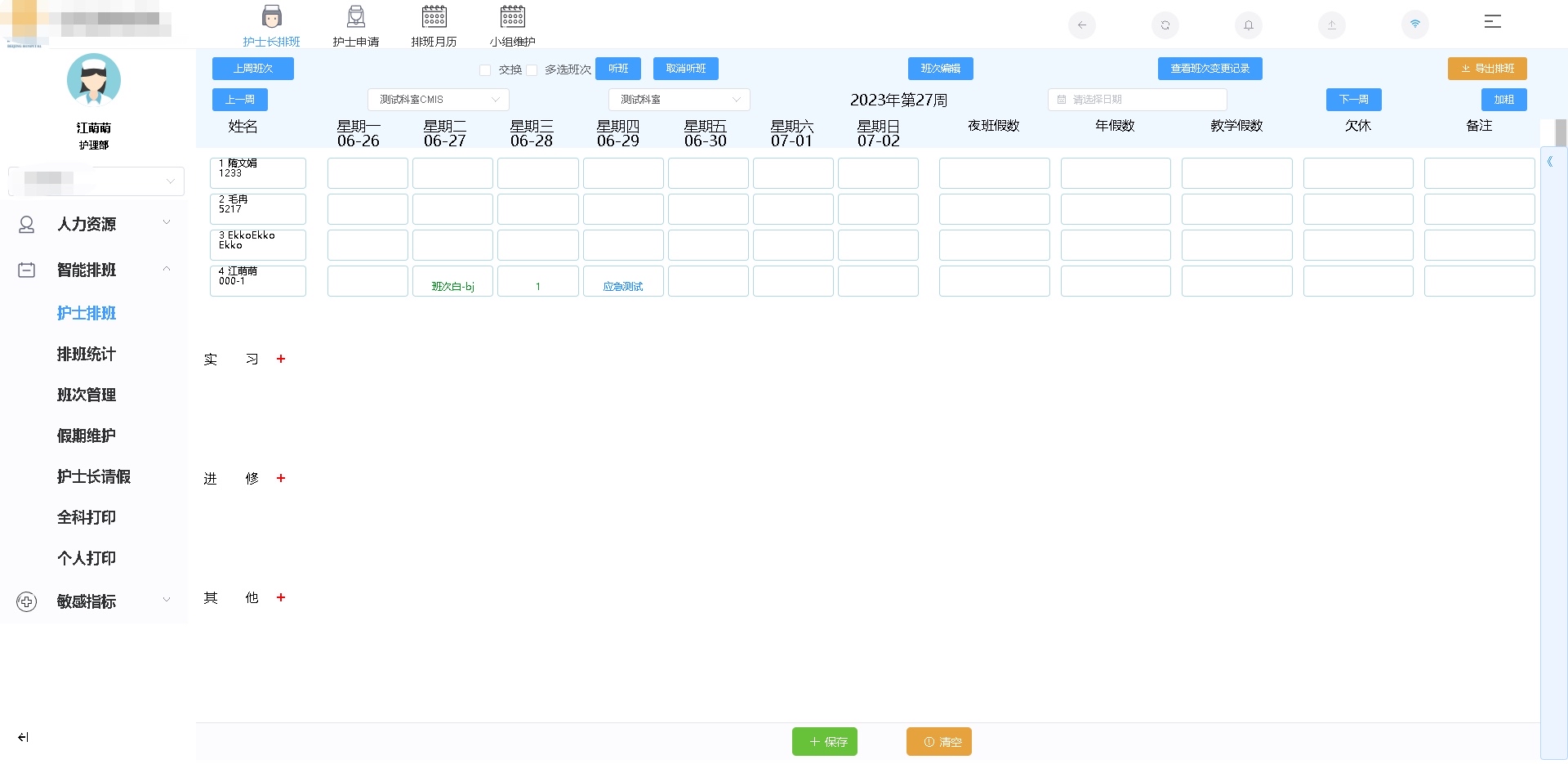Click the orange 清空 button
1568x764 pixels.
939,742
